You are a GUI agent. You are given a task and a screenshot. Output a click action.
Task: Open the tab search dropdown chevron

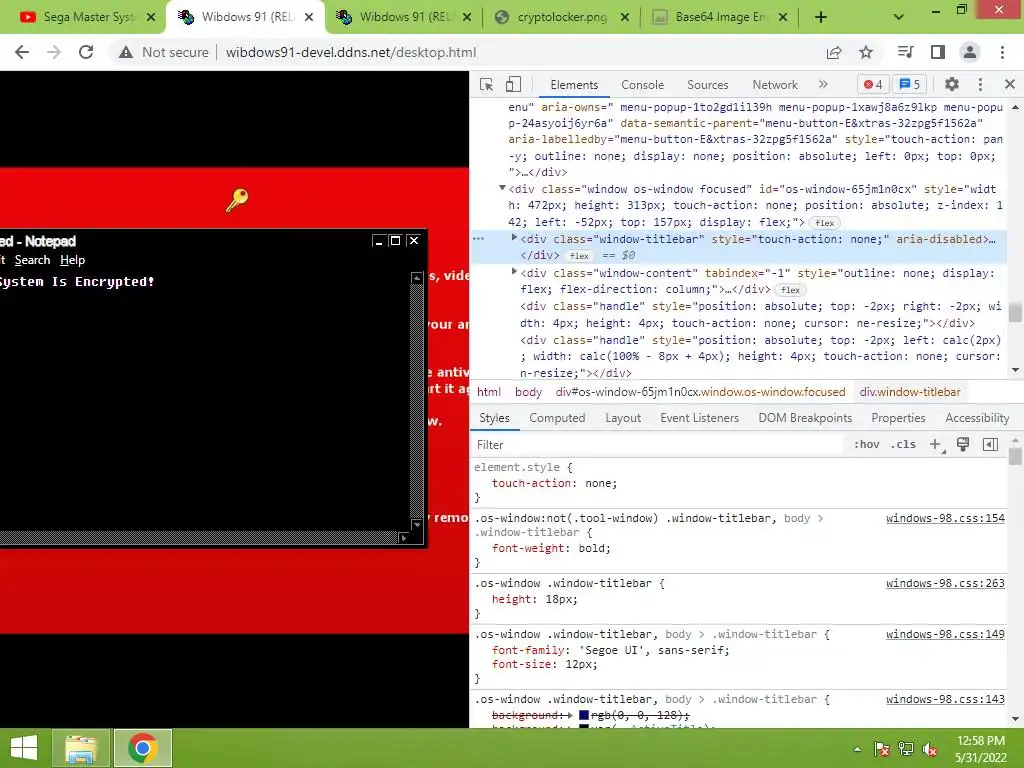(899, 17)
